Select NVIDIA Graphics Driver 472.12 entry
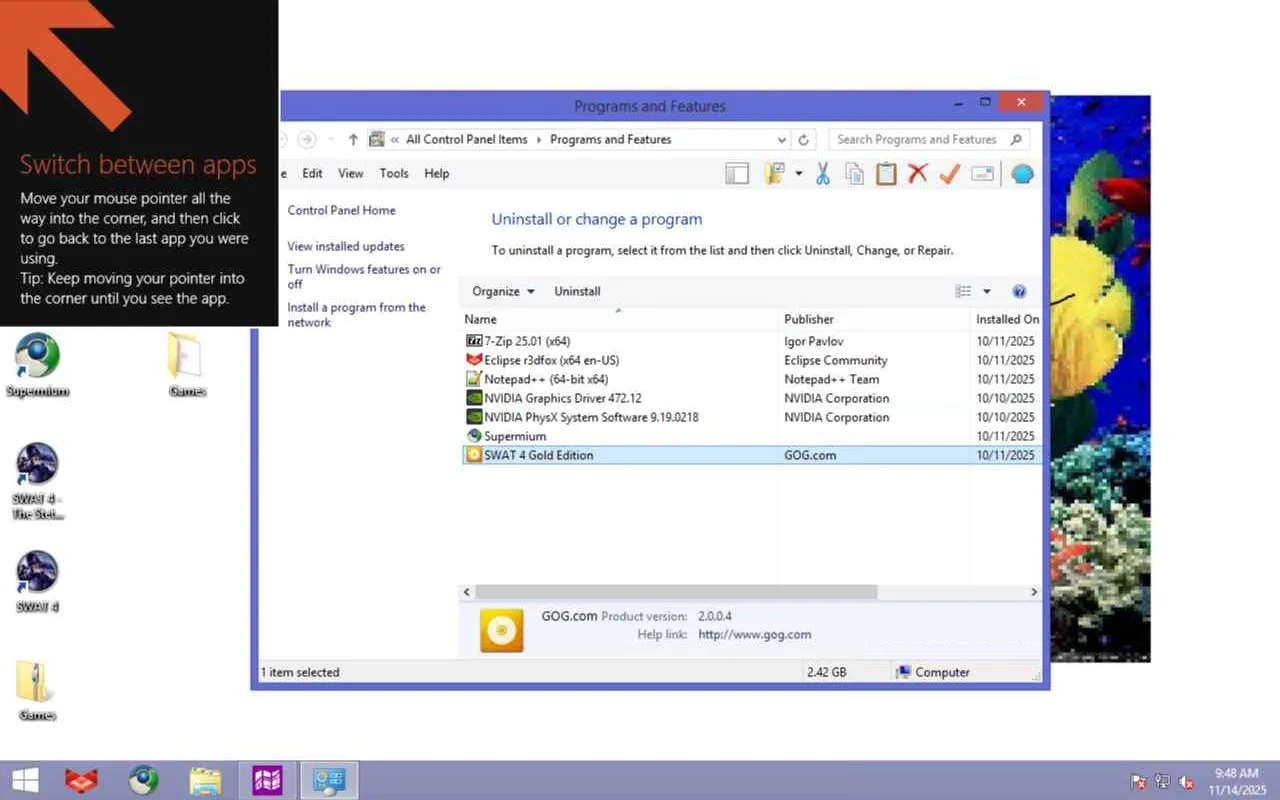The height and width of the screenshot is (800, 1280). click(x=751, y=399)
